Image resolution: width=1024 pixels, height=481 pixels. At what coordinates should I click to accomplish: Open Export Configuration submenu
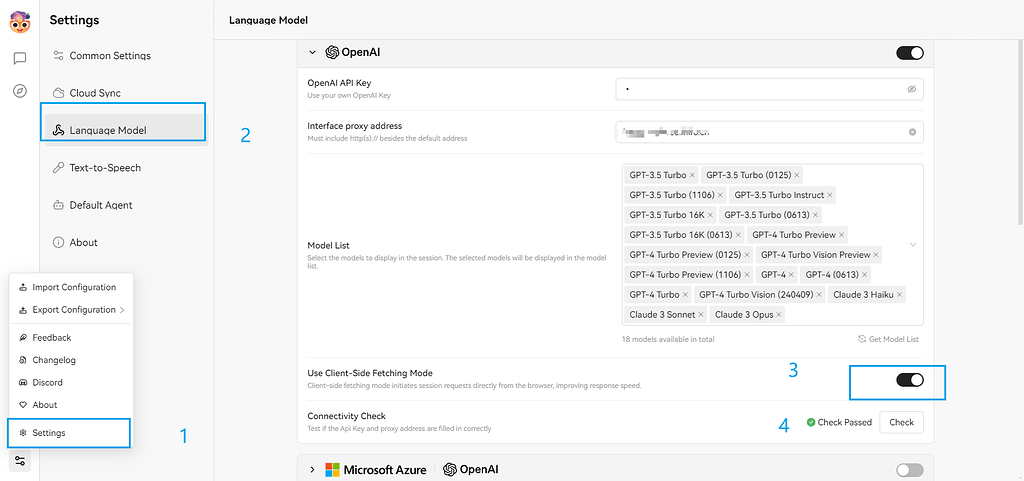(x=71, y=309)
